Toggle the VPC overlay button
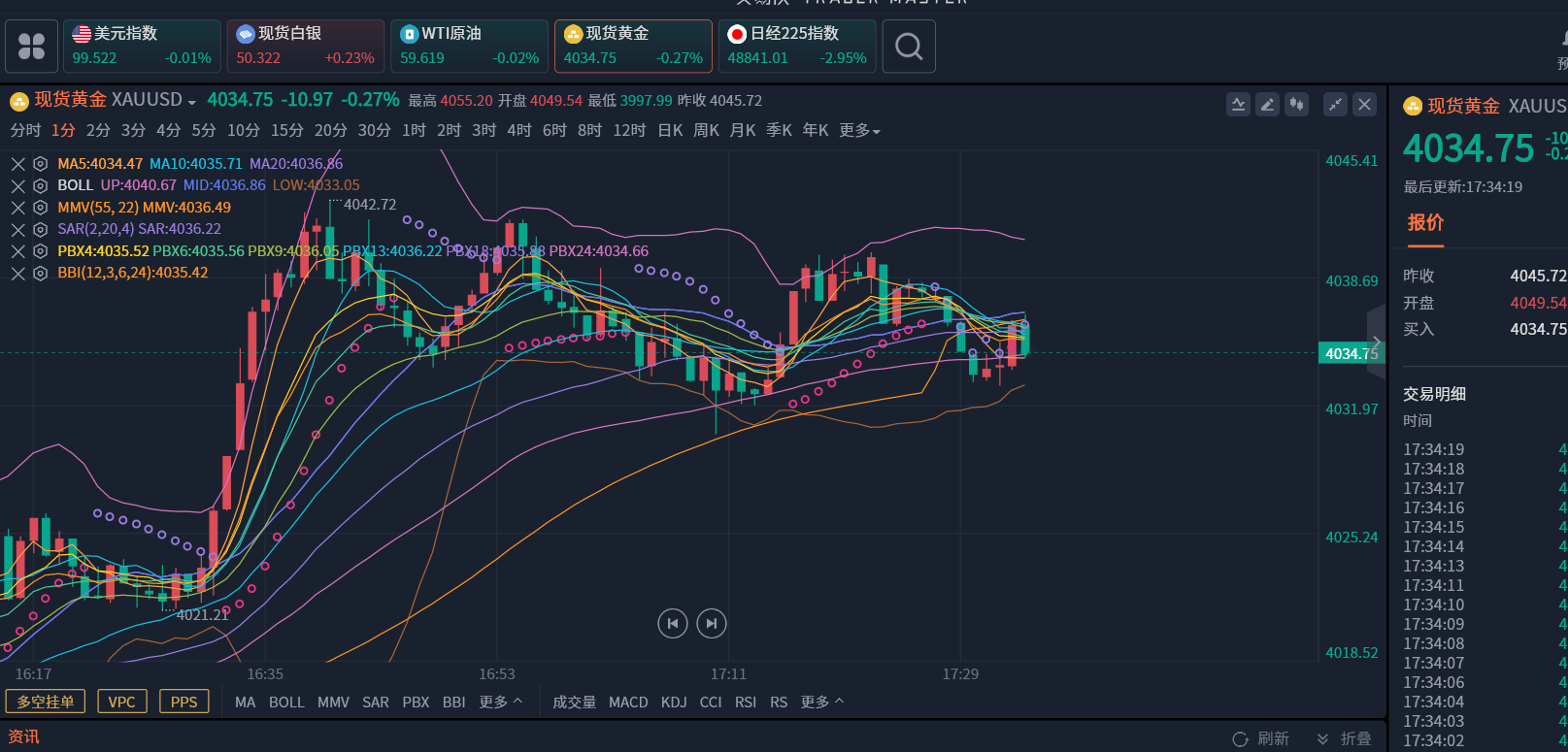 click(122, 702)
